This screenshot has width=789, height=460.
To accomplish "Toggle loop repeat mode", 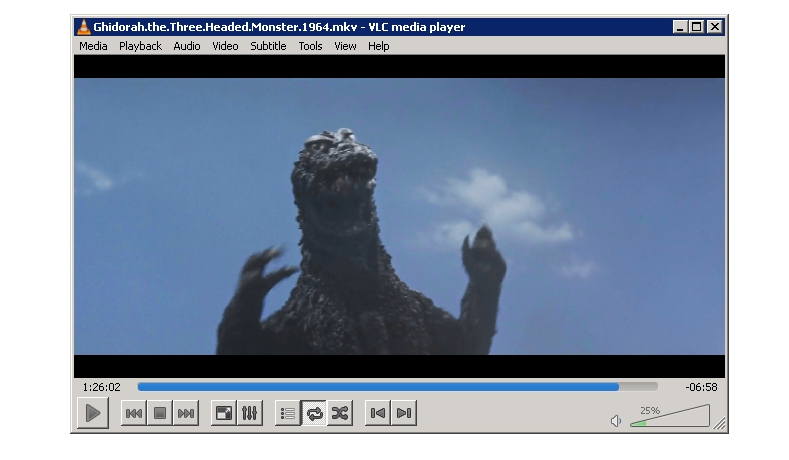I will coord(314,413).
